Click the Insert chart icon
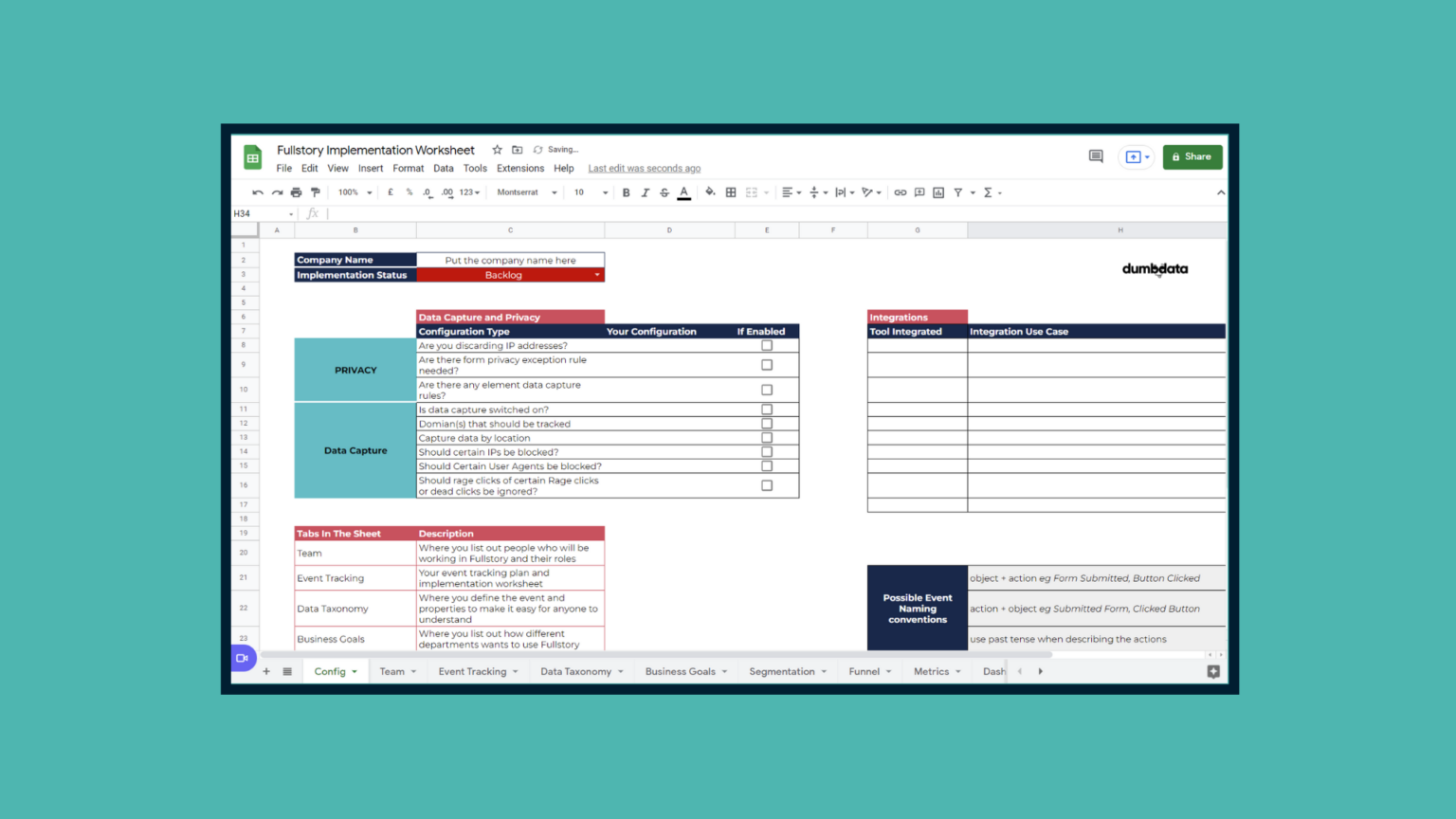1456x819 pixels. (937, 191)
